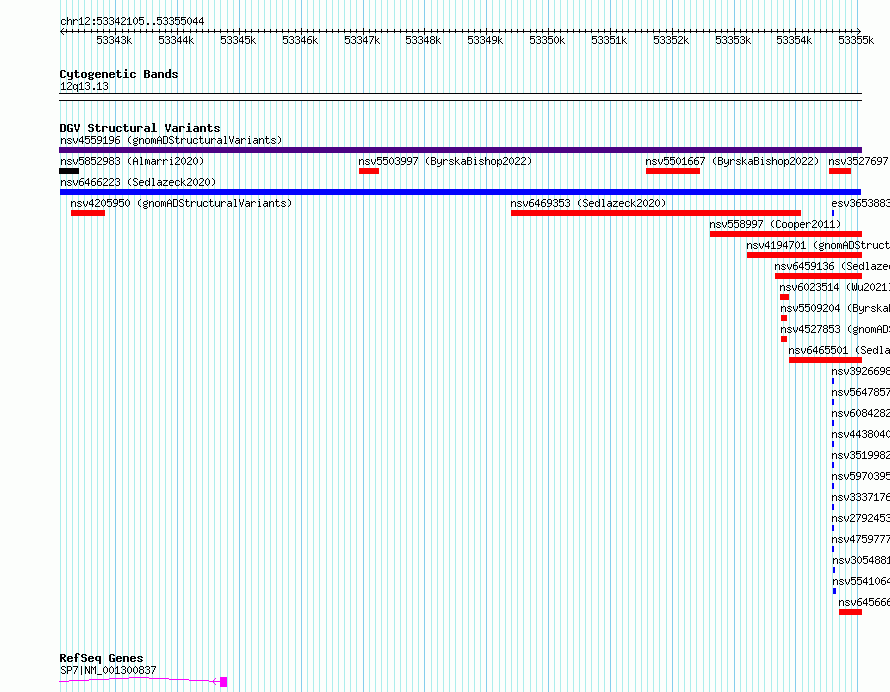890x692 pixels.
Task: Select the nsv2792453 variant label
Action: coord(860,518)
